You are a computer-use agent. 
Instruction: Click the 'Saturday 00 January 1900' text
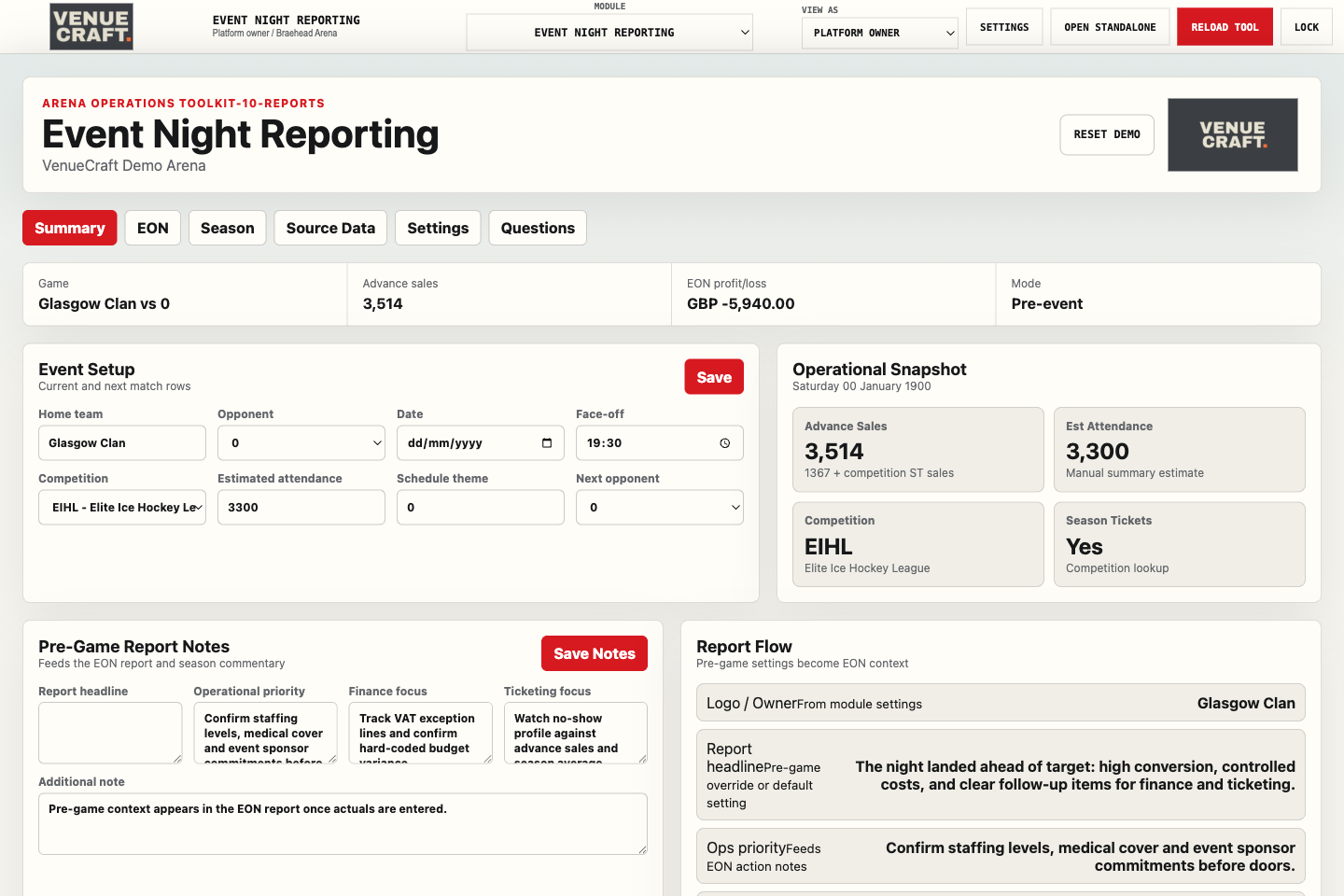[x=861, y=386]
